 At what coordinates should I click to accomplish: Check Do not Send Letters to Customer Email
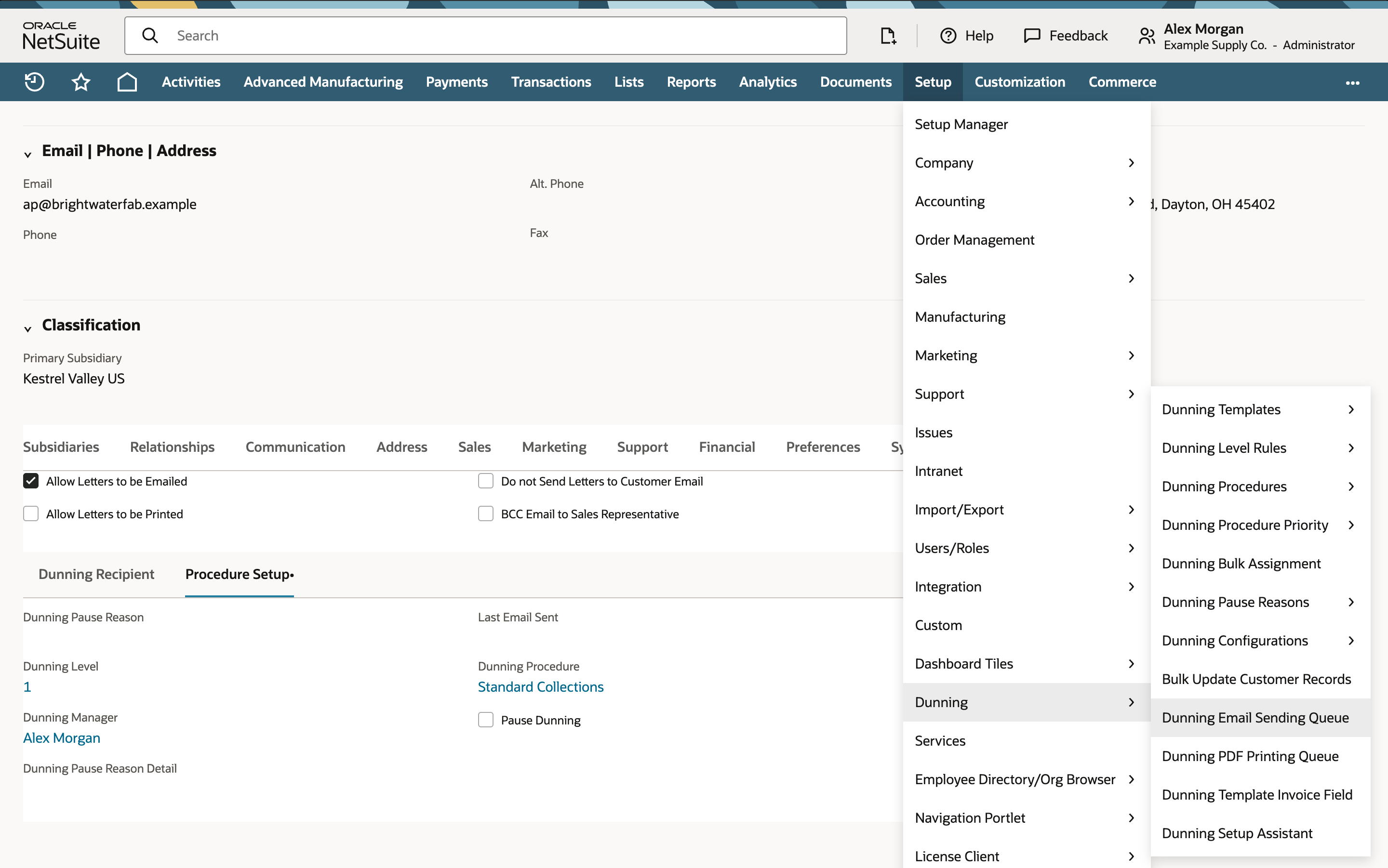pyautogui.click(x=486, y=481)
